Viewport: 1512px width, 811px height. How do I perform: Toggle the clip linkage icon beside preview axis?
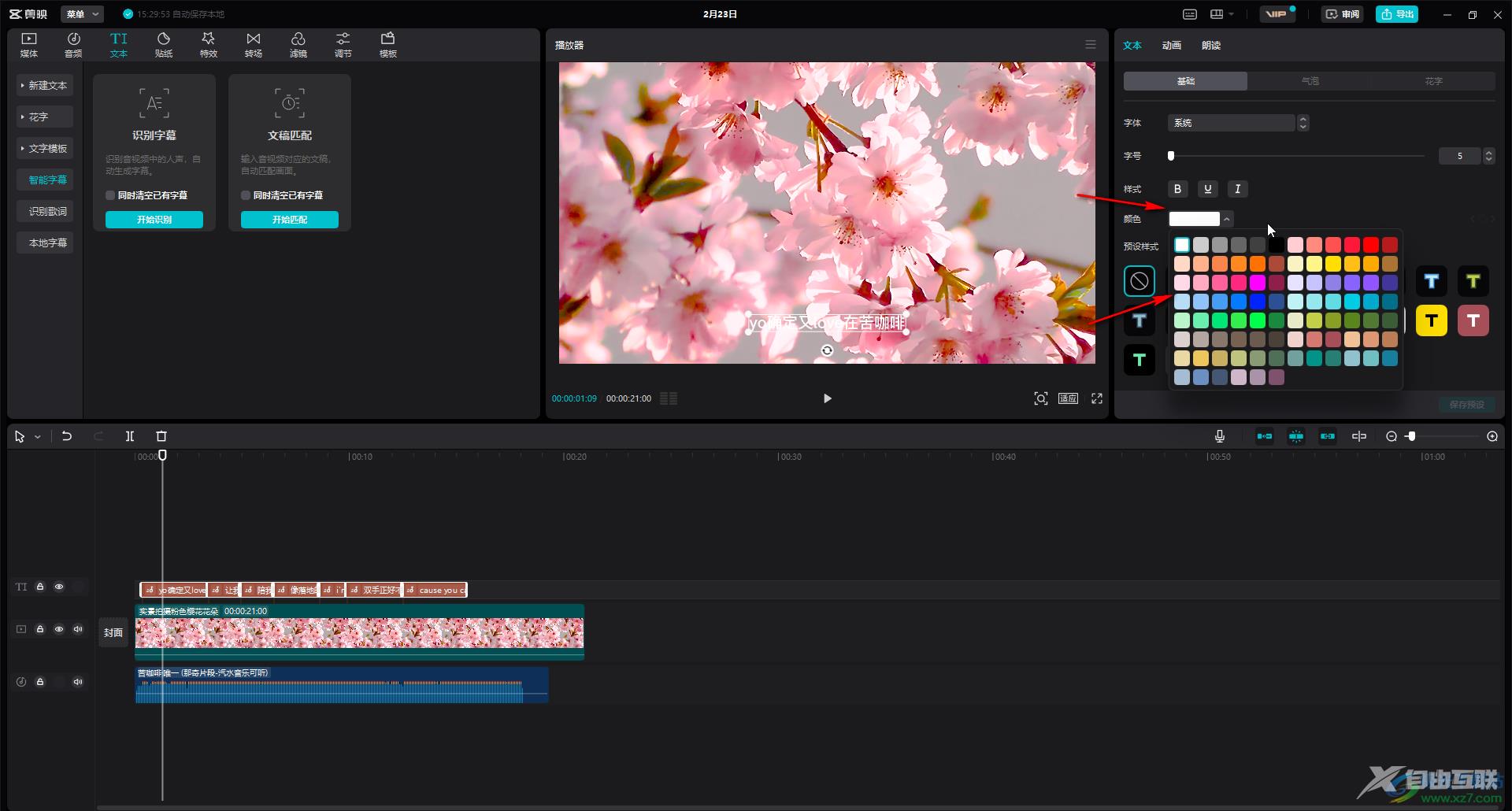pyautogui.click(x=1328, y=436)
